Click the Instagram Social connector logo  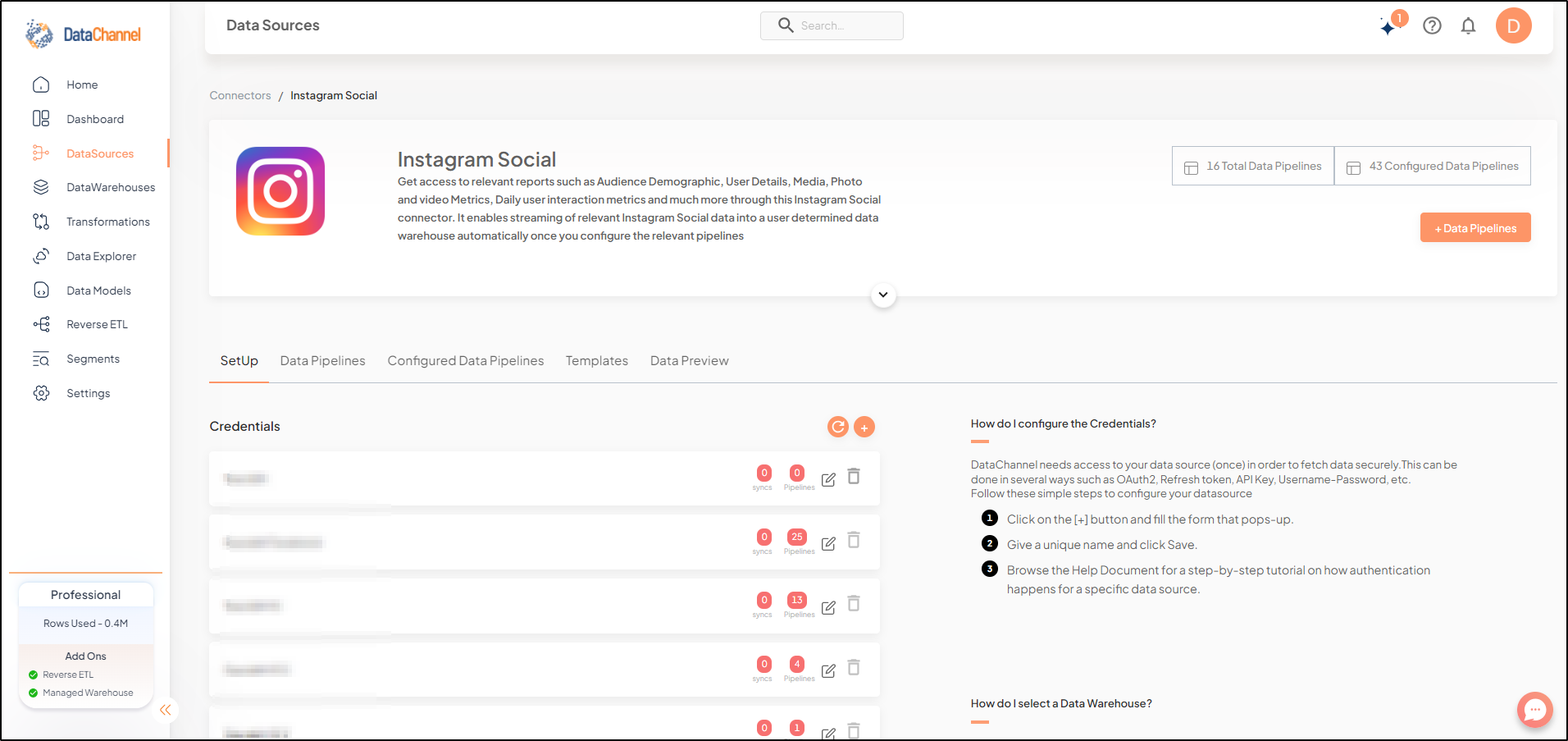(x=280, y=191)
